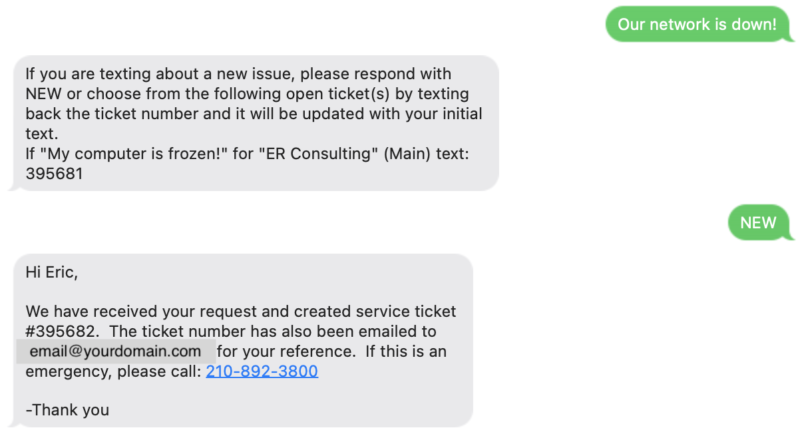This screenshot has width=800, height=446.
Task: Click the email@yourdomain.com address box
Action: pyautogui.click(x=116, y=351)
